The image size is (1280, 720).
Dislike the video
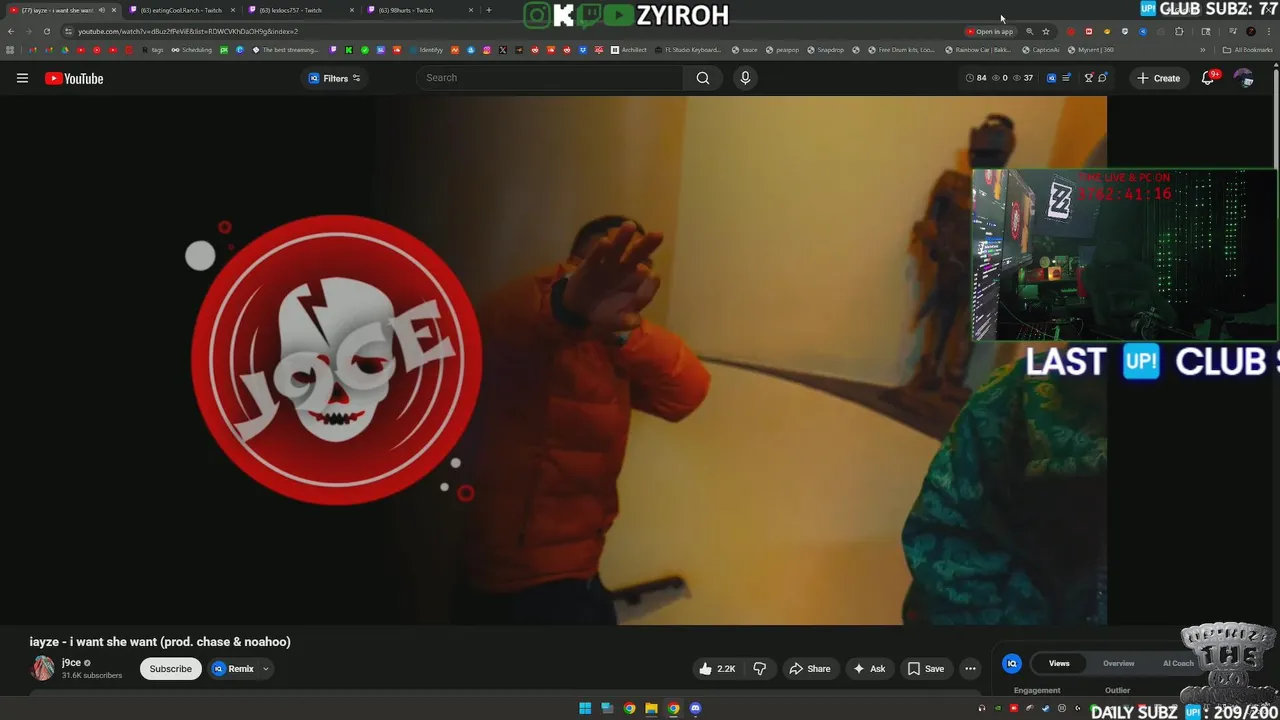(759, 669)
